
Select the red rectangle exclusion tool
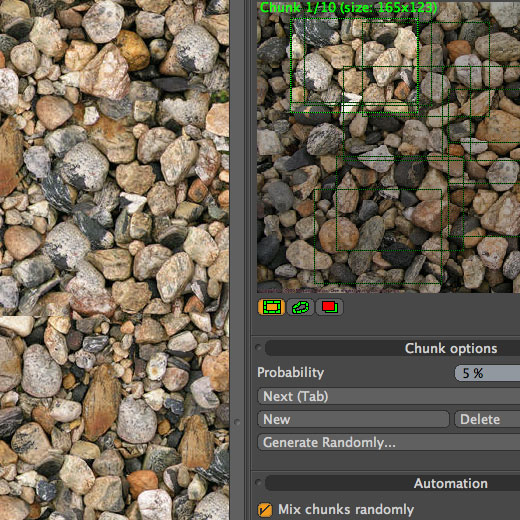point(329,307)
